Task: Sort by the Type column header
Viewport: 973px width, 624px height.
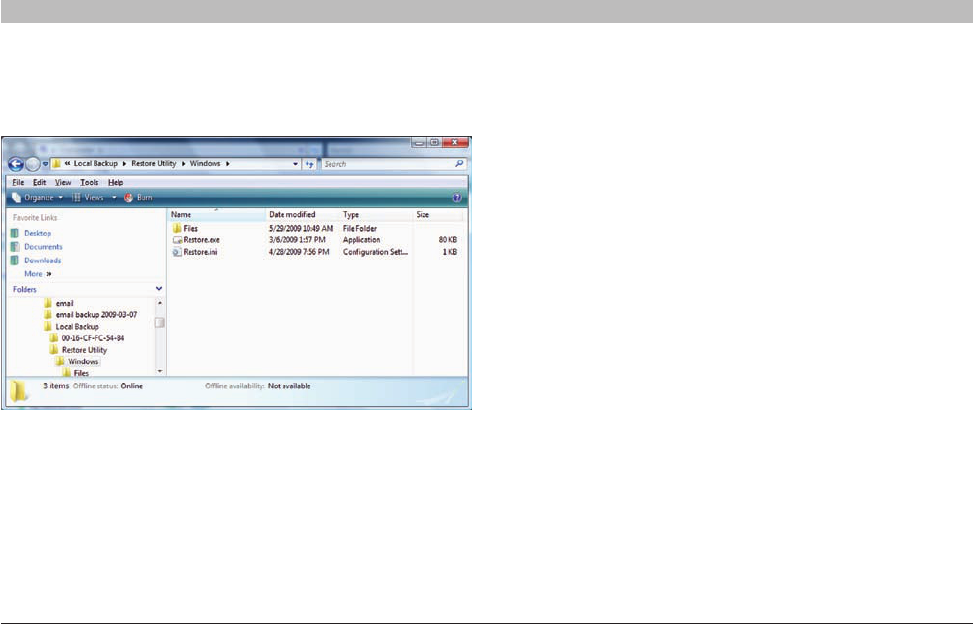Action: (x=376, y=215)
